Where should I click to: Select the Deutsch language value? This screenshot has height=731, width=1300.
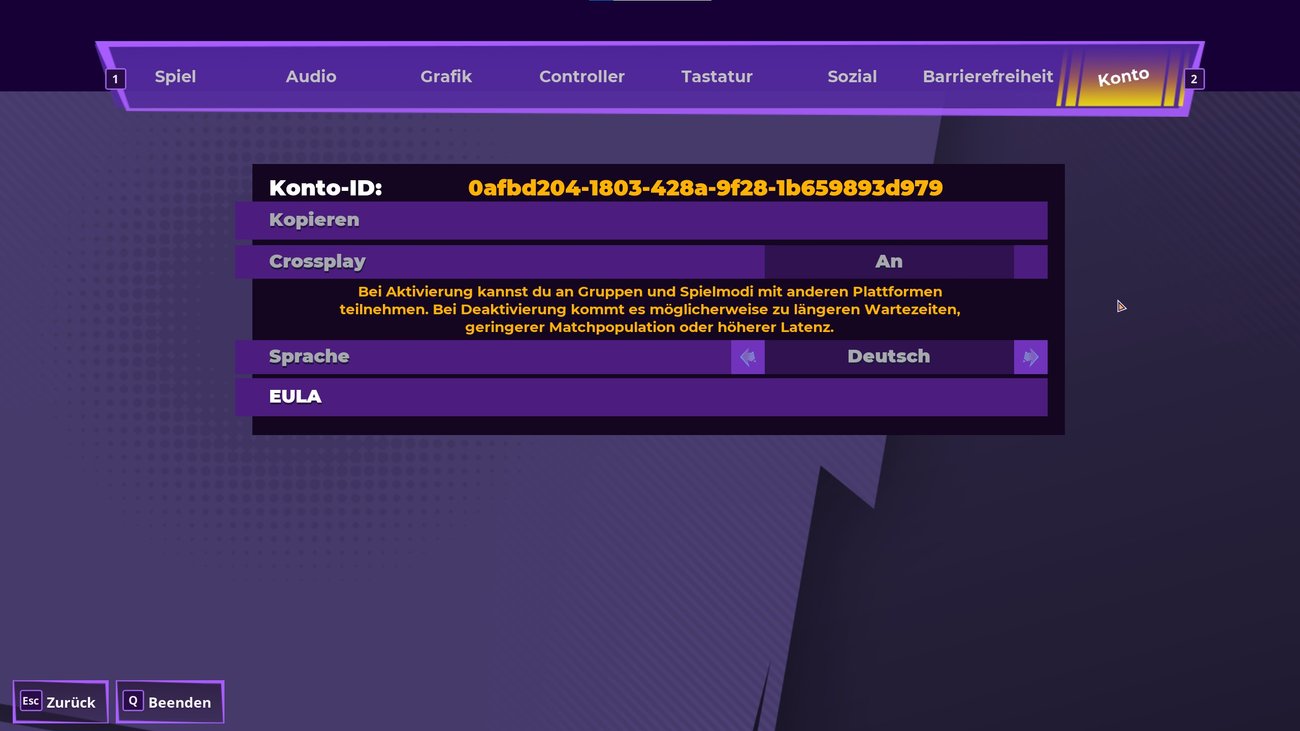[889, 356]
